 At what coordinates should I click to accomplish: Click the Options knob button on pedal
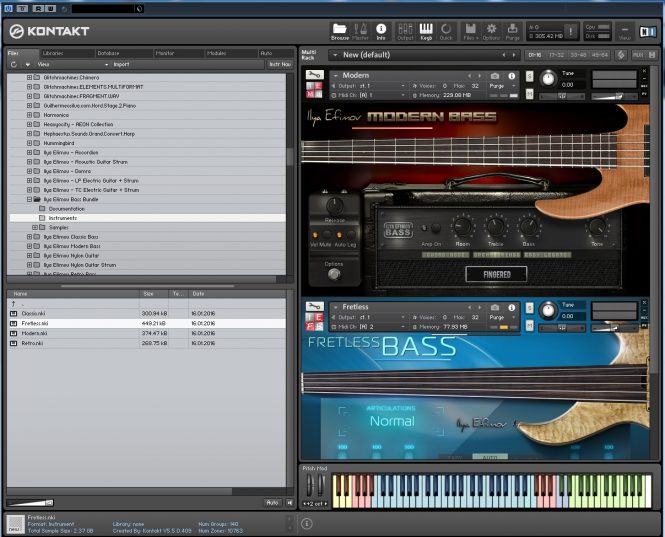[334, 274]
